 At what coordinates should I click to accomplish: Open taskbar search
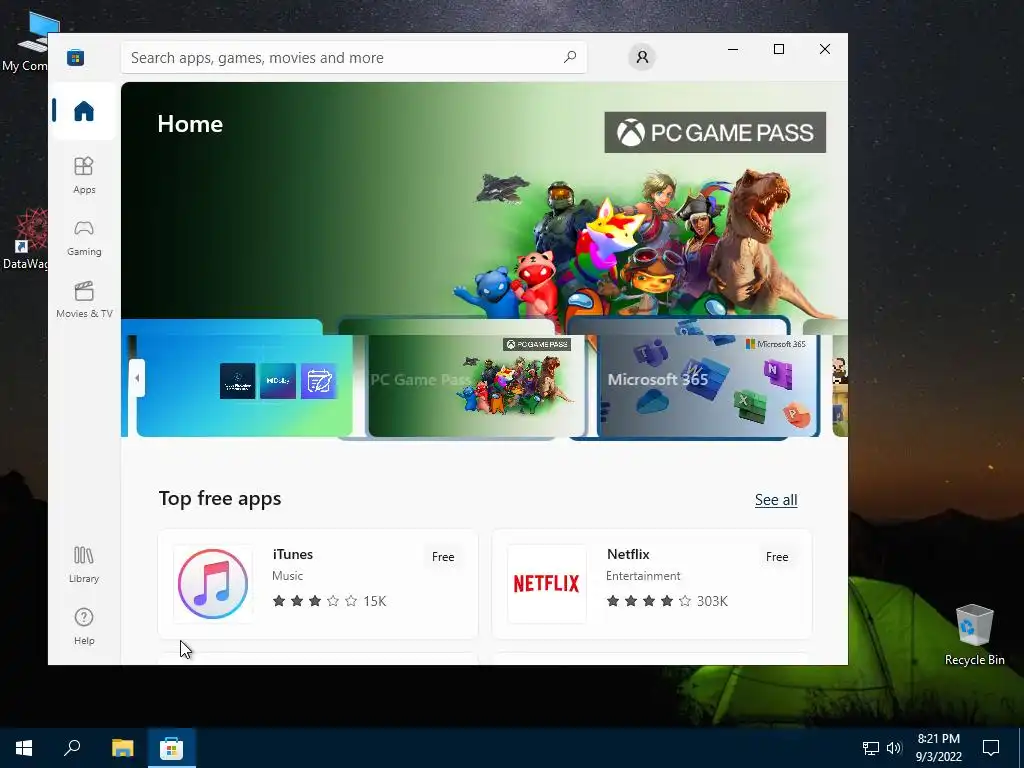[x=72, y=748]
